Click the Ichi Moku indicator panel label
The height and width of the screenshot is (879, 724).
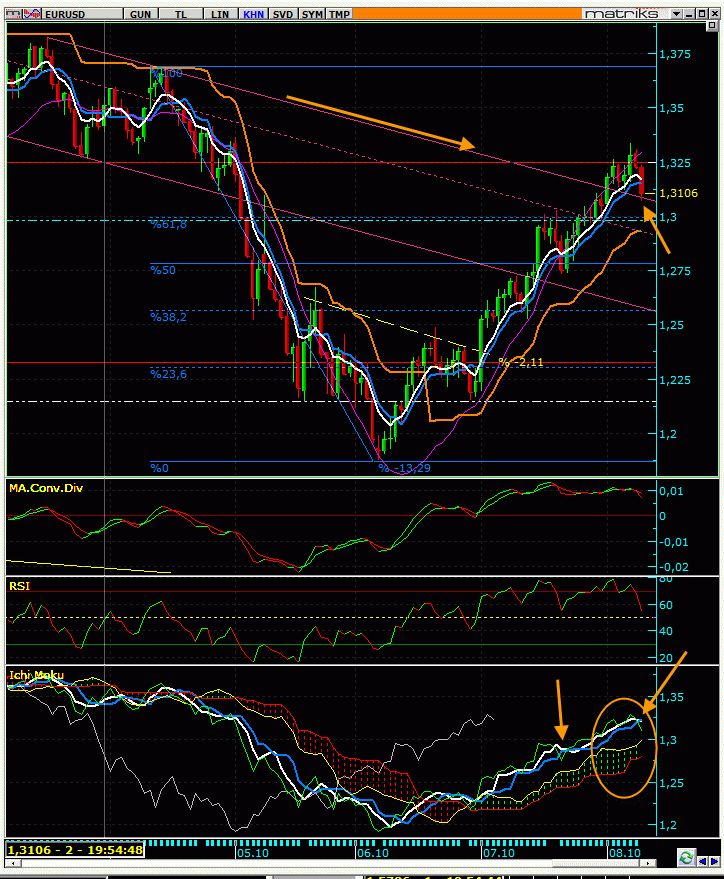click(x=36, y=675)
